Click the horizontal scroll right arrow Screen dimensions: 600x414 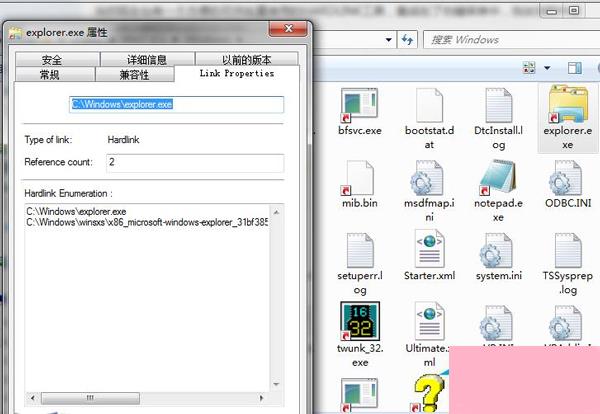pos(262,398)
